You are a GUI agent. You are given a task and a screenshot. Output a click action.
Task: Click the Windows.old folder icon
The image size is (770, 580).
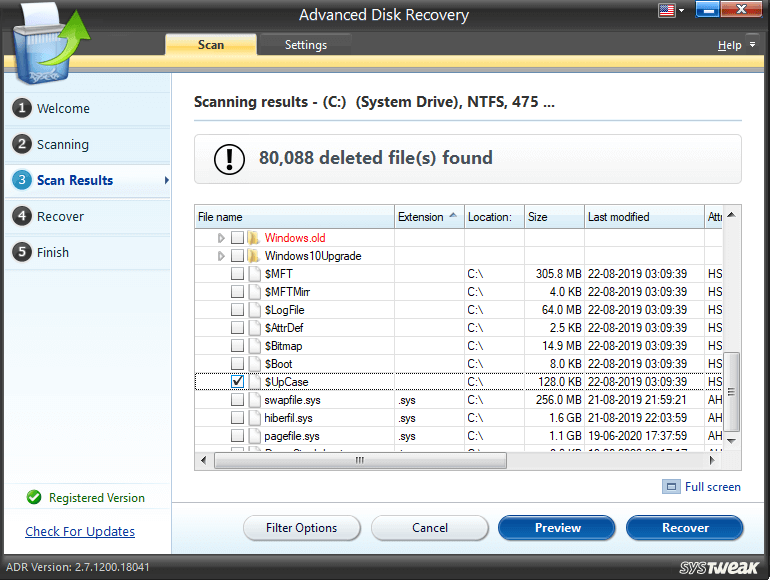(255, 238)
